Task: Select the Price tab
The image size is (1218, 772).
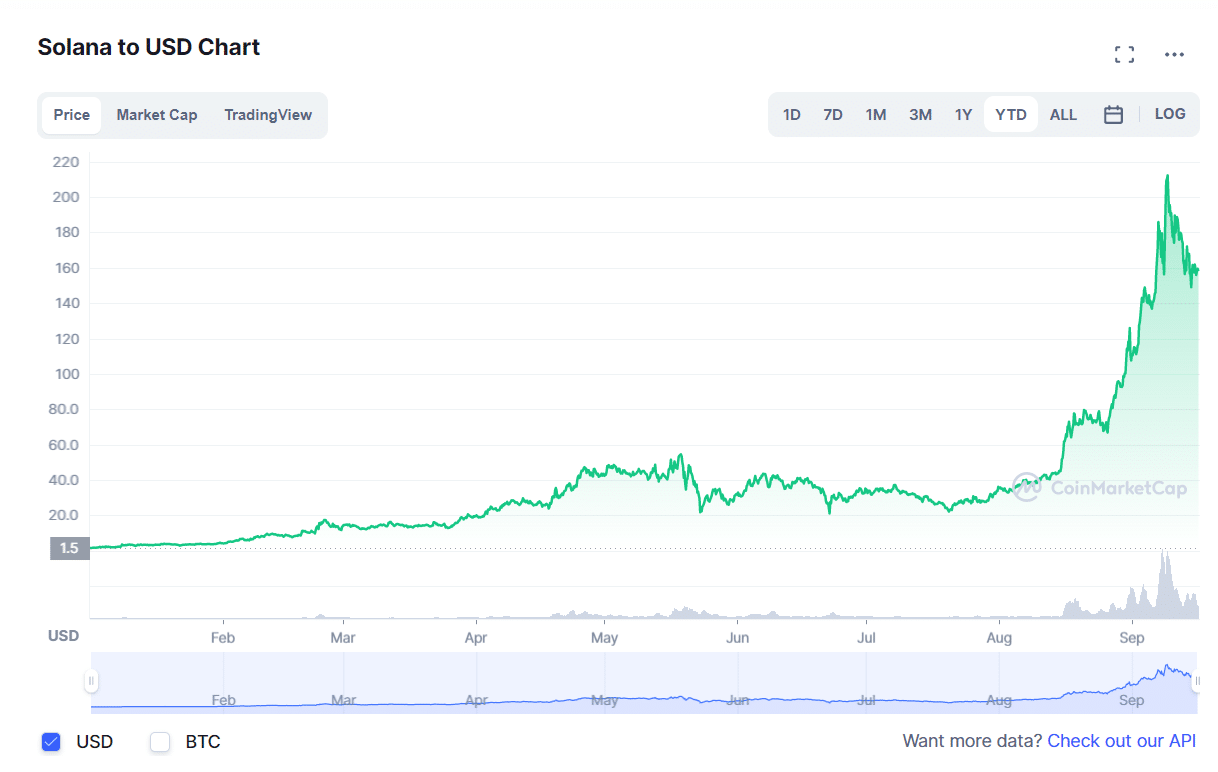Action: coord(72,115)
